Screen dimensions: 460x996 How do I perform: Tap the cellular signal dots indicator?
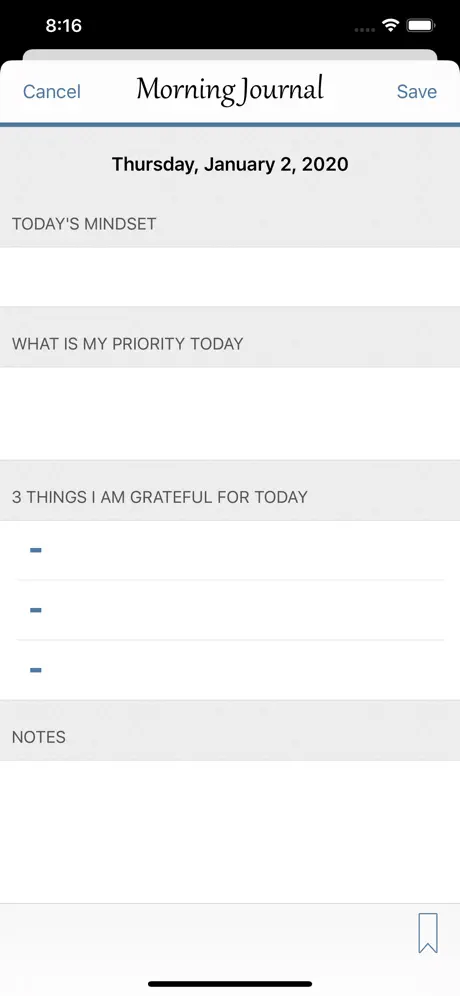click(x=364, y=29)
